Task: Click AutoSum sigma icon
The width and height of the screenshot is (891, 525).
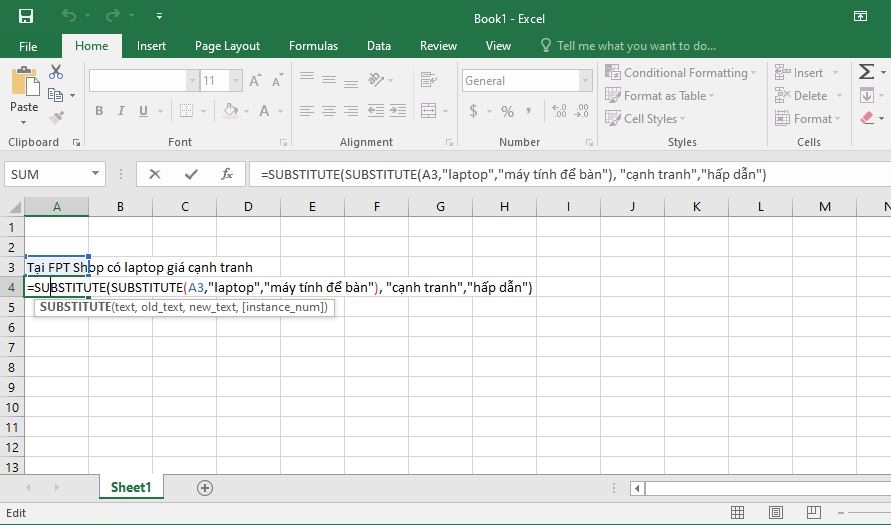Action: point(866,72)
